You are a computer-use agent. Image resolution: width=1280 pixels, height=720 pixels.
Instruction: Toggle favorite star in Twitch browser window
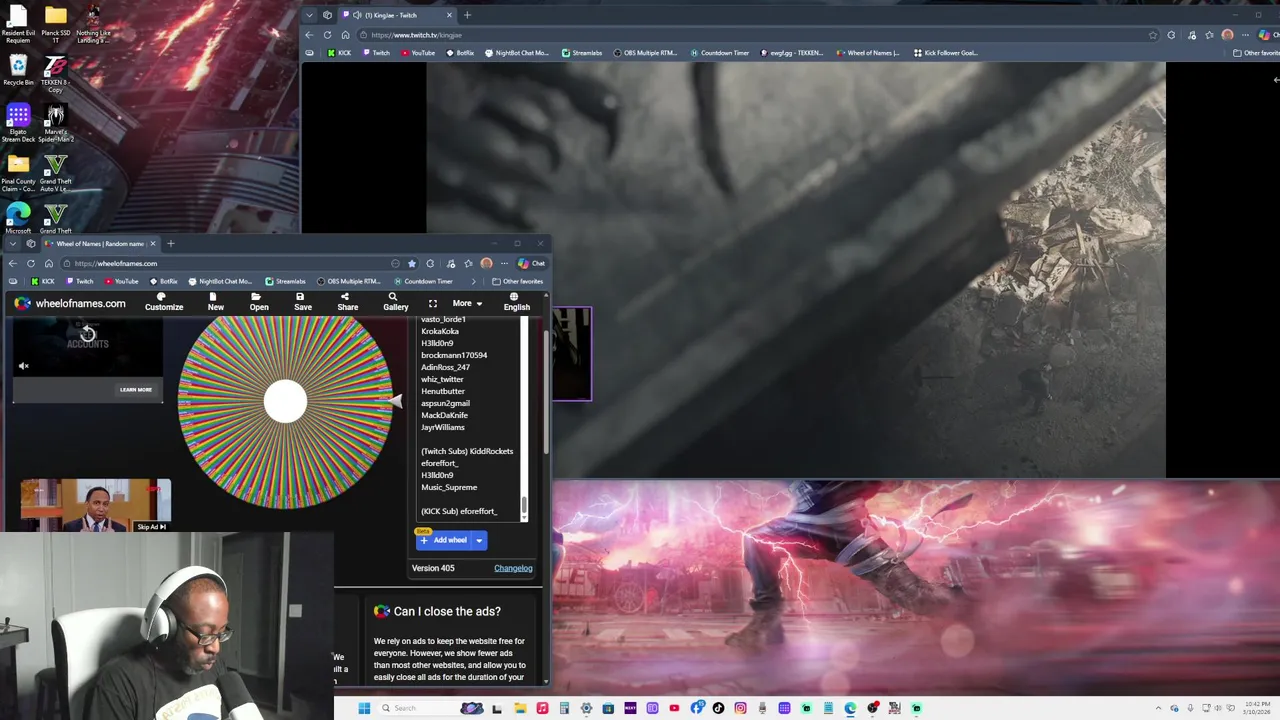click(x=1153, y=35)
